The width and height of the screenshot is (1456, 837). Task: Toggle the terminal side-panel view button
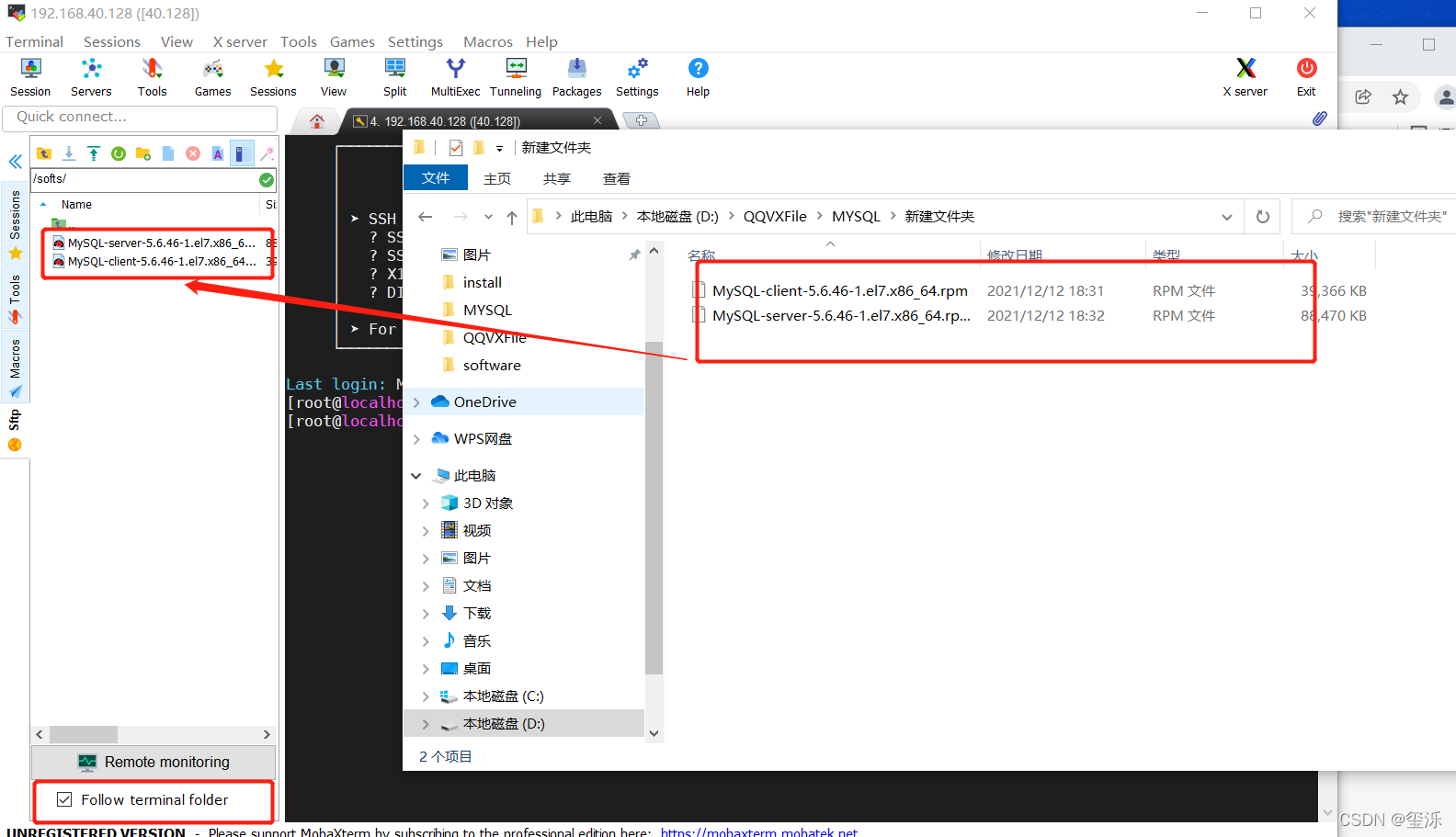(x=242, y=153)
